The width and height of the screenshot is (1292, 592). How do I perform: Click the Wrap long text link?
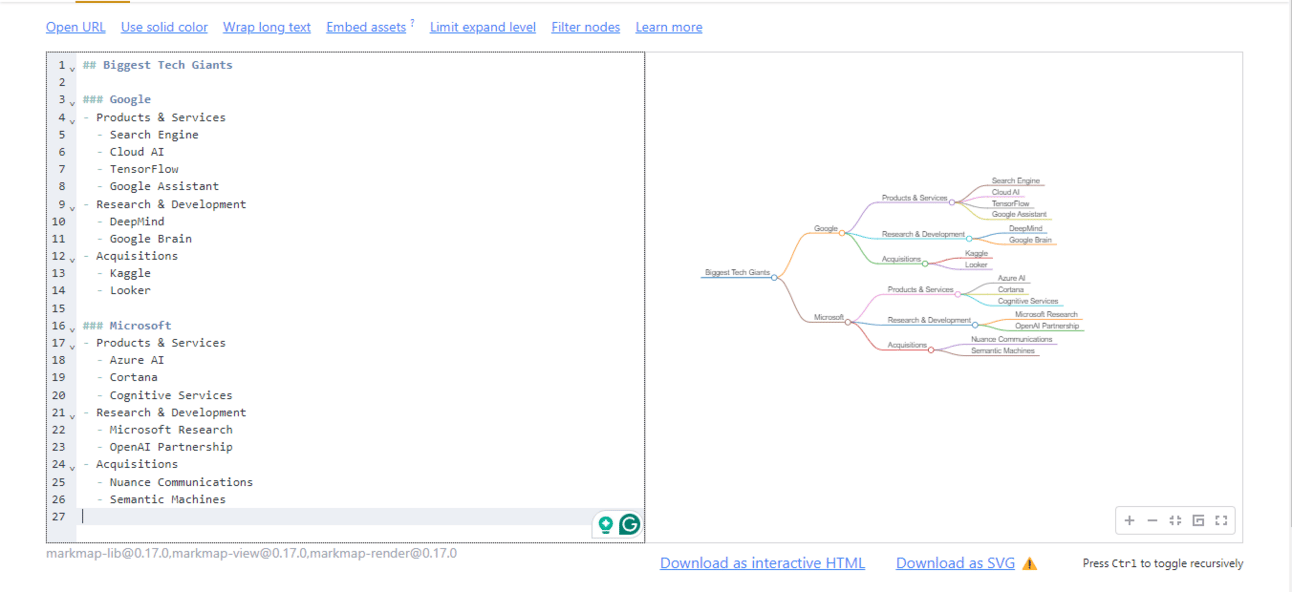267,27
